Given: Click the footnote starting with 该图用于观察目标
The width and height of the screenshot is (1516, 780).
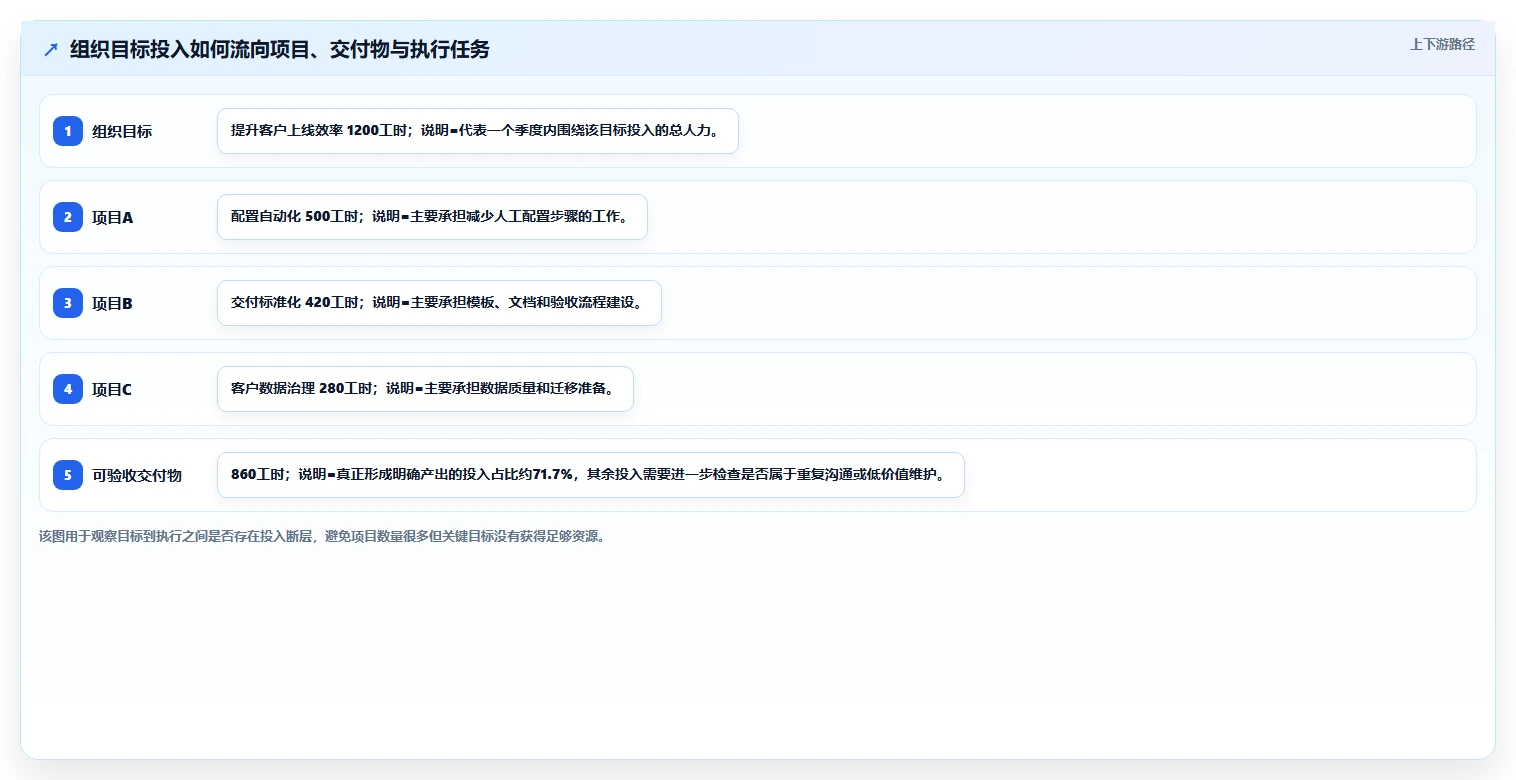Looking at the screenshot, I should point(322,536).
